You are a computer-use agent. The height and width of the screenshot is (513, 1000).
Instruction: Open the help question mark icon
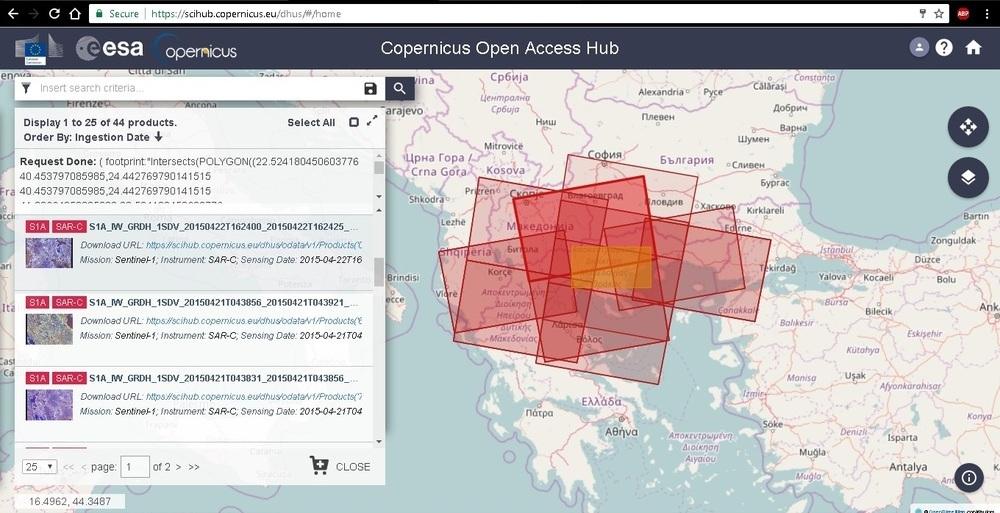[944, 48]
